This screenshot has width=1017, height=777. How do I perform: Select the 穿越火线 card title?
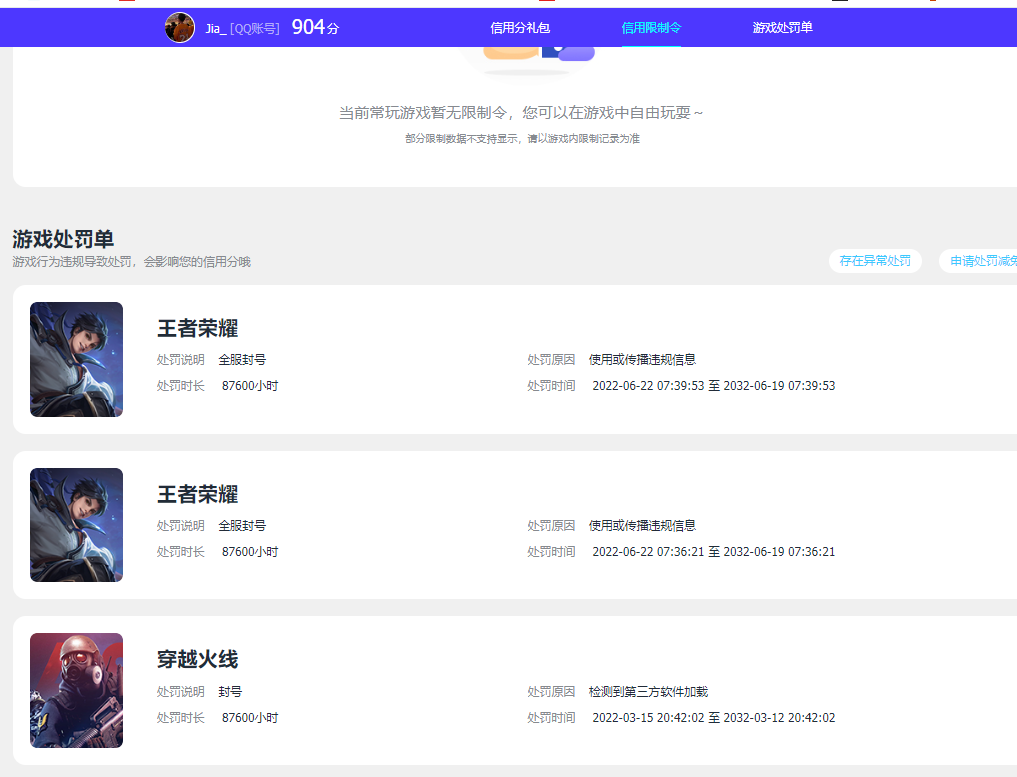197,660
